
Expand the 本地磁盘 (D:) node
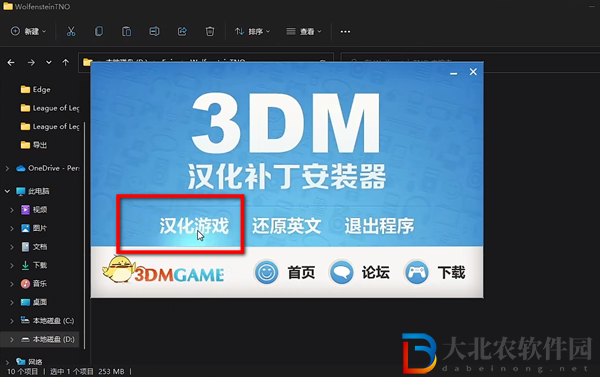coord(12,339)
